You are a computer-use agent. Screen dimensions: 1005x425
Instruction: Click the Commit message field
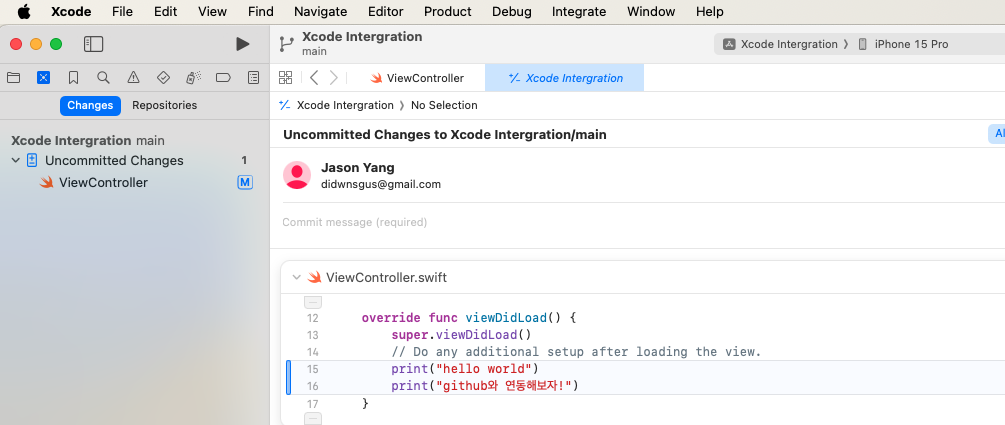coord(644,222)
